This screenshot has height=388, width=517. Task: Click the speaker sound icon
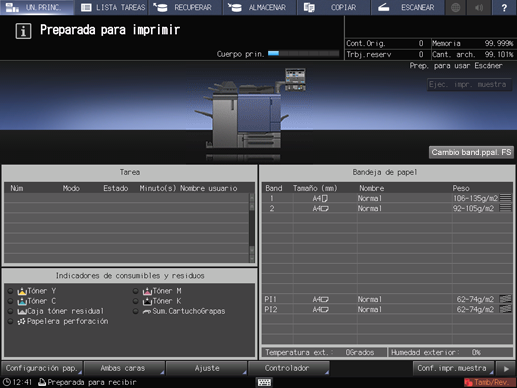[x=479, y=7]
